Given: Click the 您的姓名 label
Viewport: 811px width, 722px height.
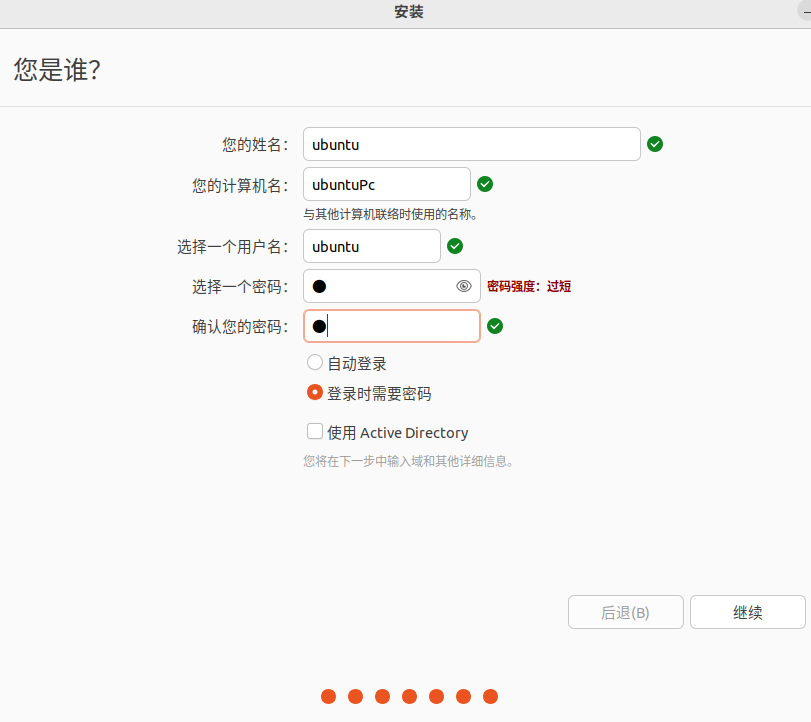Looking at the screenshot, I should coord(255,144).
